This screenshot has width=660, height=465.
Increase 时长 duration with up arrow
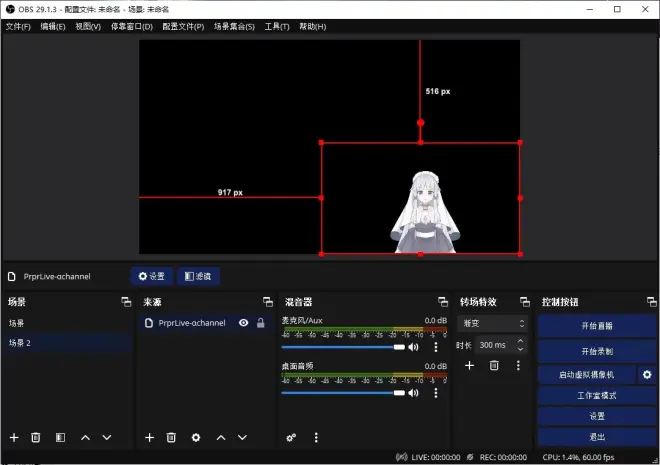pyautogui.click(x=521, y=341)
